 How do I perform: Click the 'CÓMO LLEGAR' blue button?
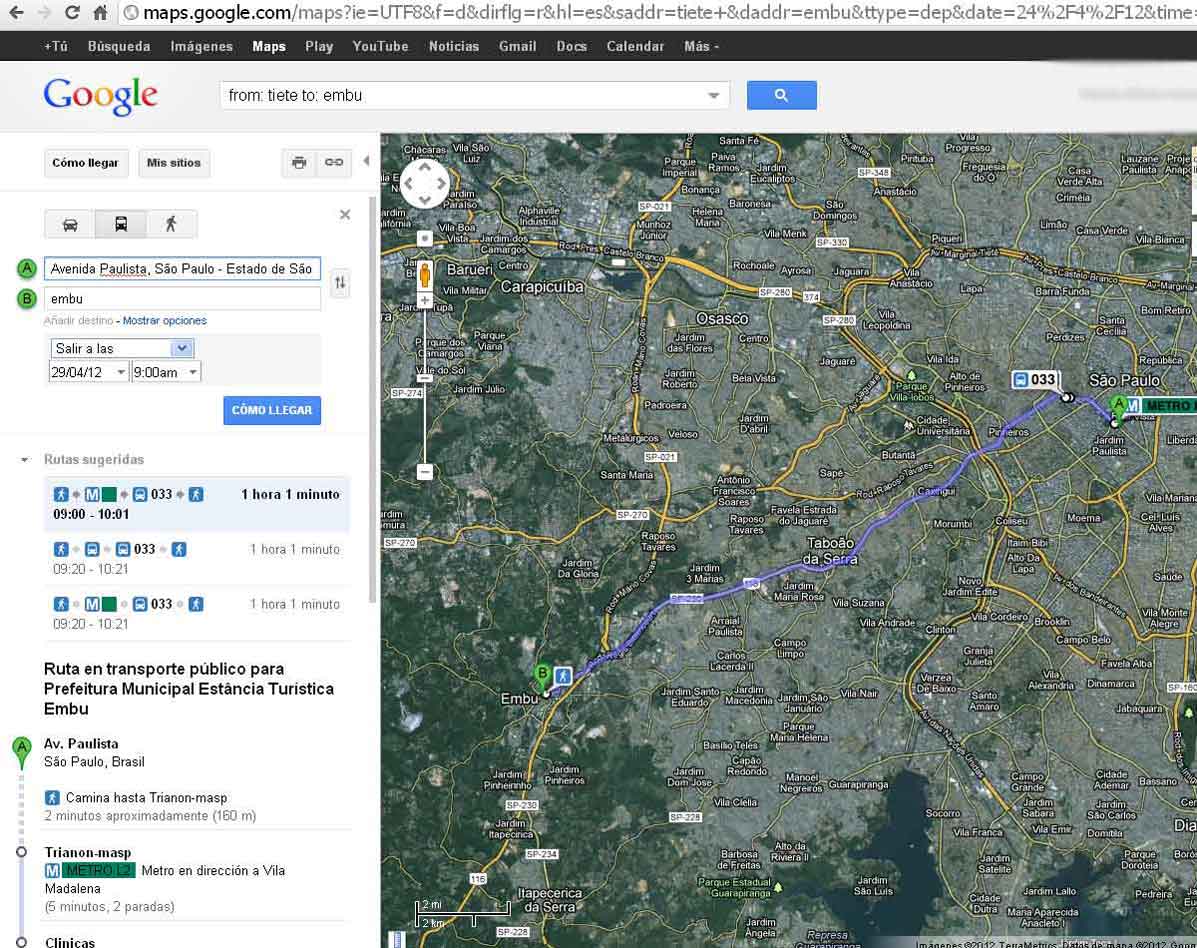(x=272, y=410)
